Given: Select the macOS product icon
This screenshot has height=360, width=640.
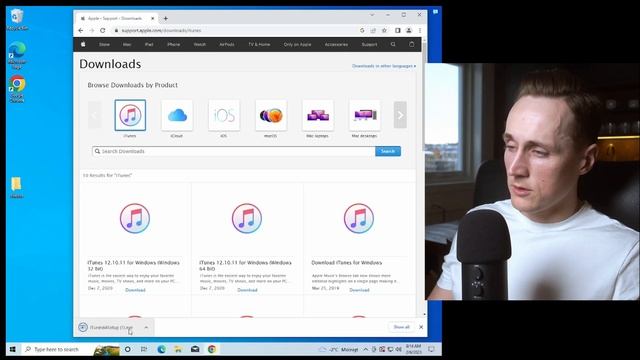Looking at the screenshot, I should 271,115.
